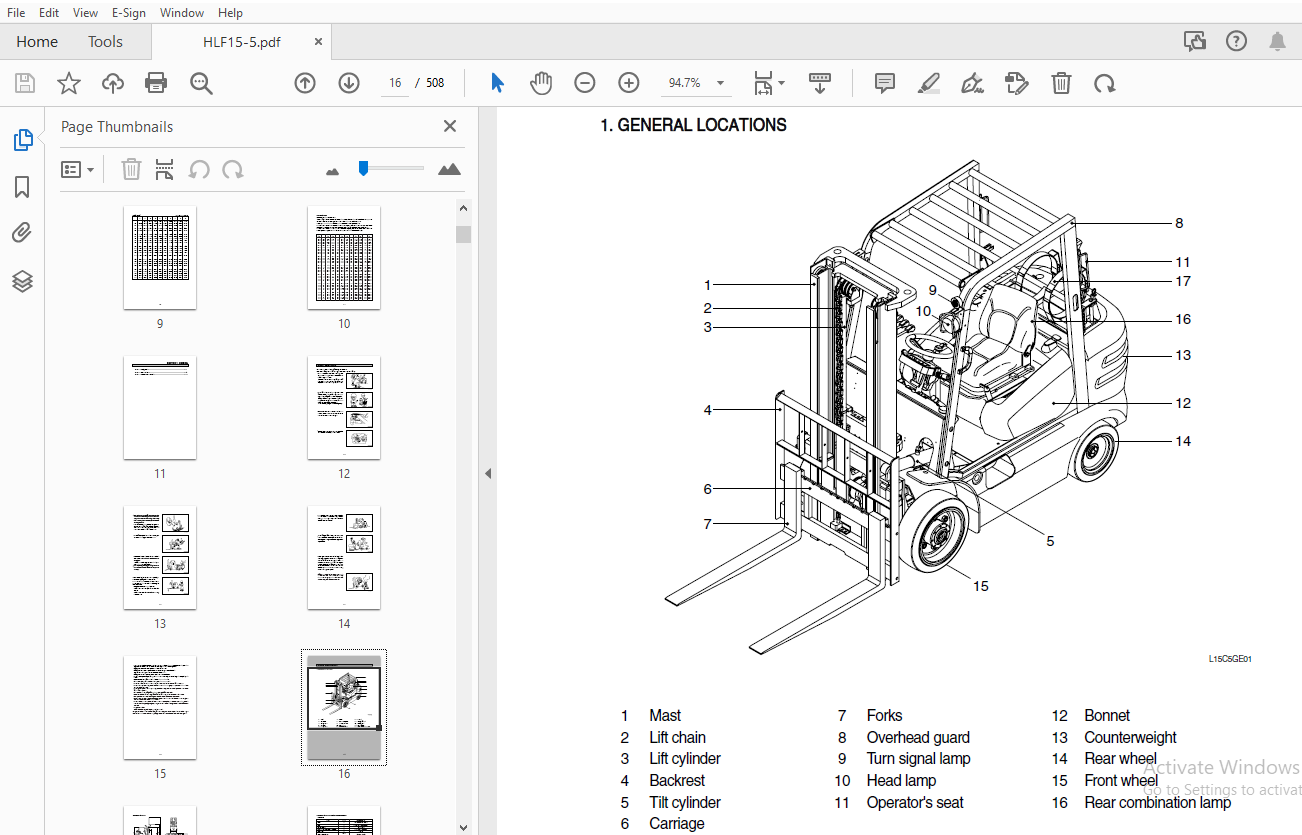
Task: Activate the selection arrow tool
Action: click(x=497, y=83)
